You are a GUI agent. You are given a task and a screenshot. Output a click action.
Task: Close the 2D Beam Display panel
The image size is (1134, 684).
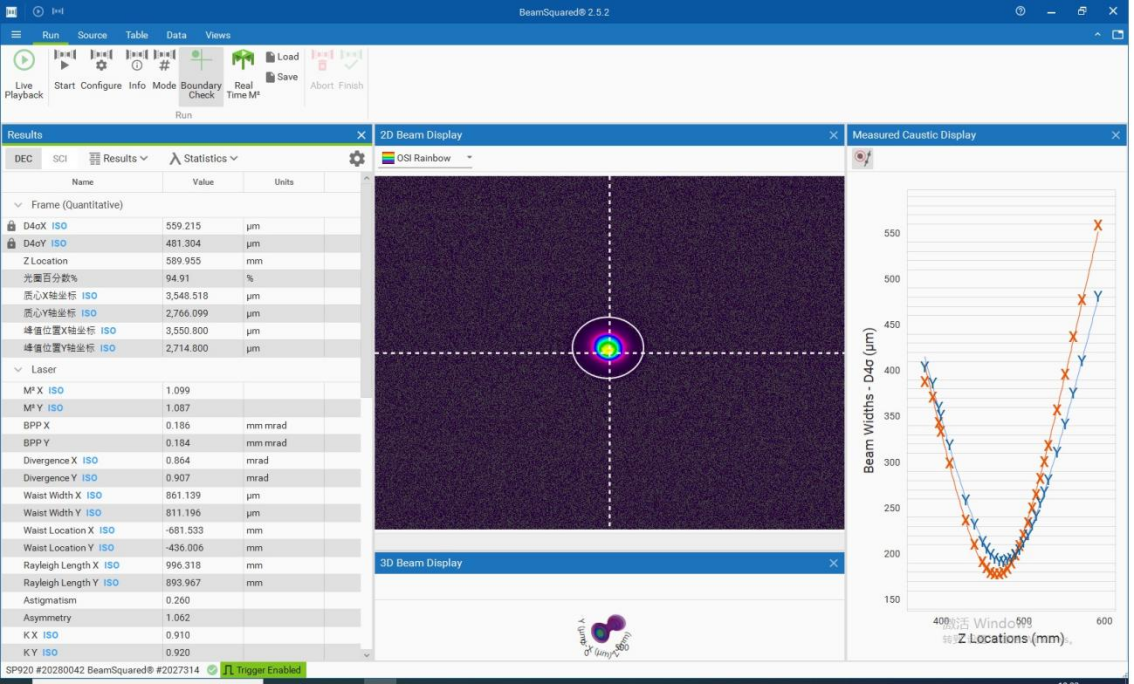click(833, 135)
